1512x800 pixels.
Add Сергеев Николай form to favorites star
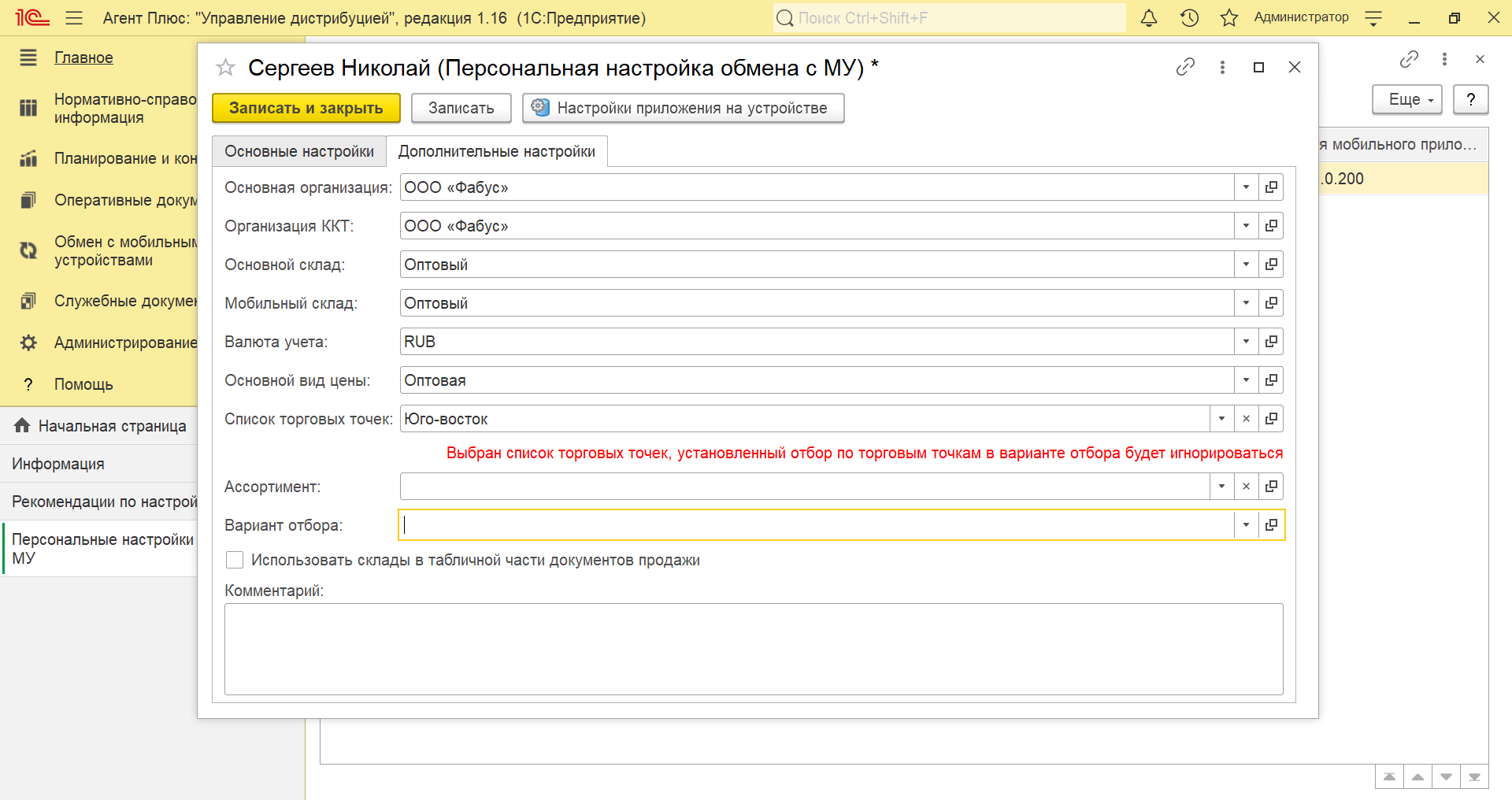226,68
